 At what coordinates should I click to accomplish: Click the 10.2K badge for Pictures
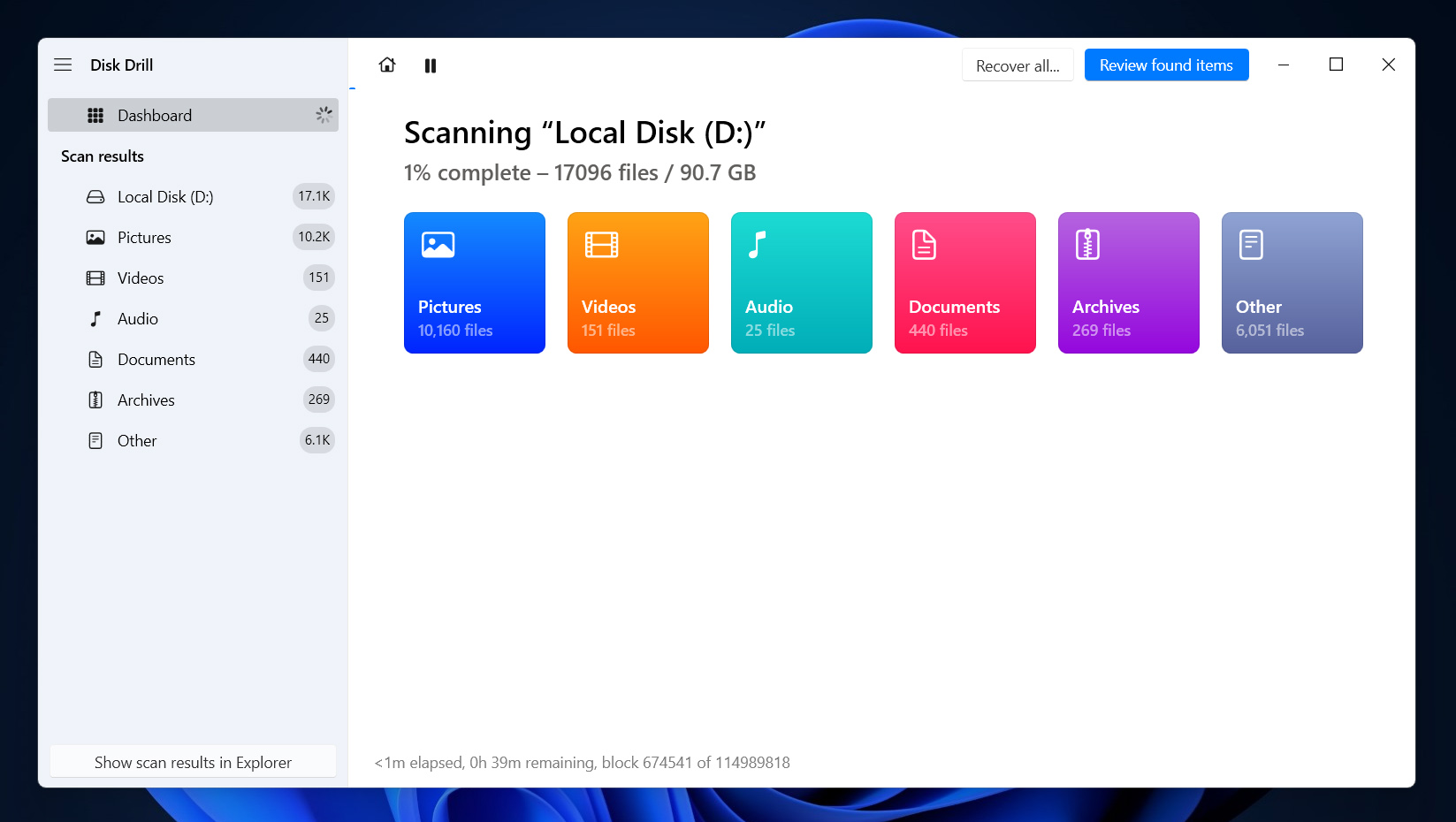(x=314, y=237)
